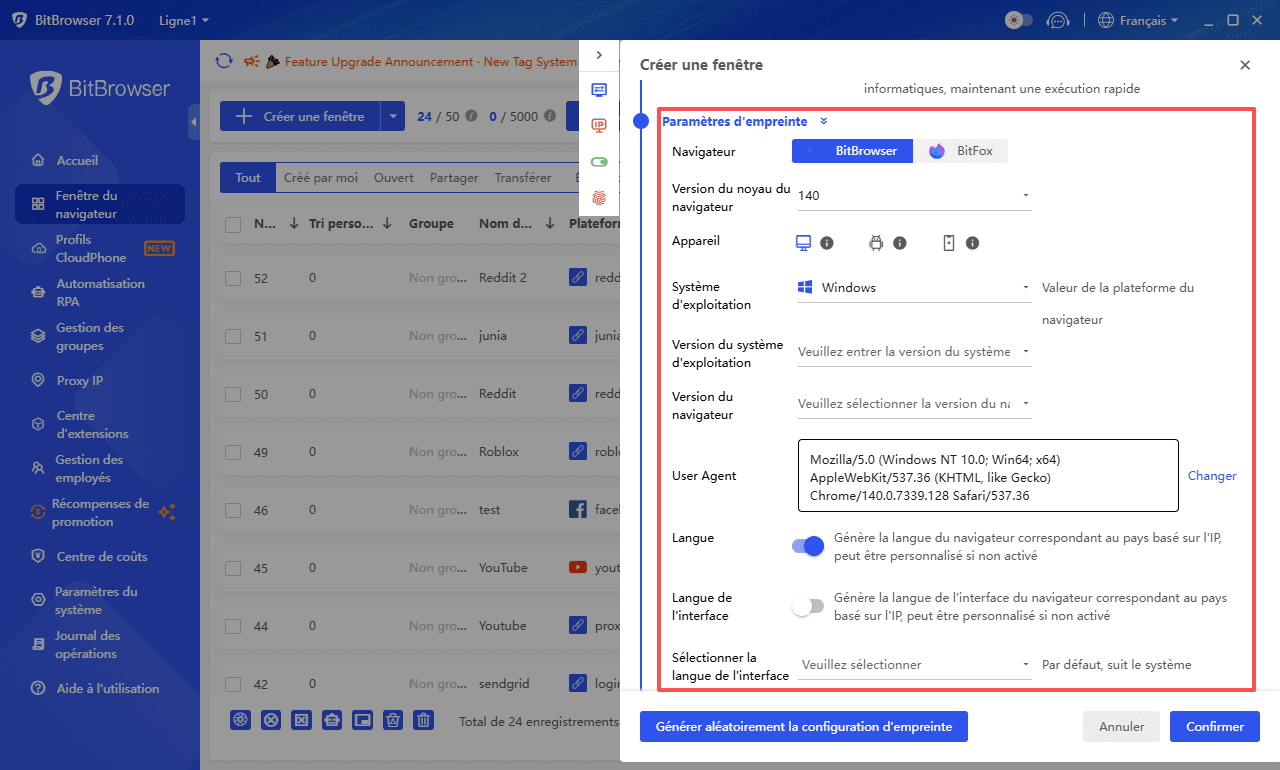Screen dimensions: 1280x770
Task: Click Générer aléatoirement la configuration d'empreinte
Action: [803, 726]
